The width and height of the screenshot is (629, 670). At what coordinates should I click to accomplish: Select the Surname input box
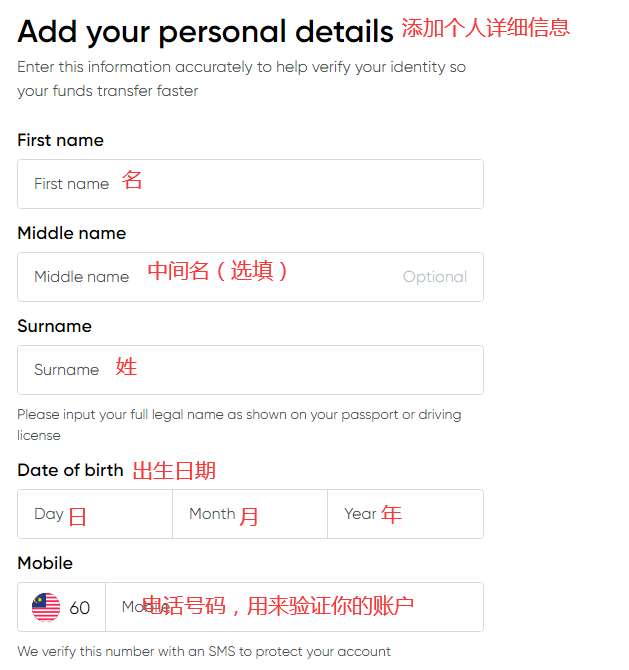(x=250, y=370)
